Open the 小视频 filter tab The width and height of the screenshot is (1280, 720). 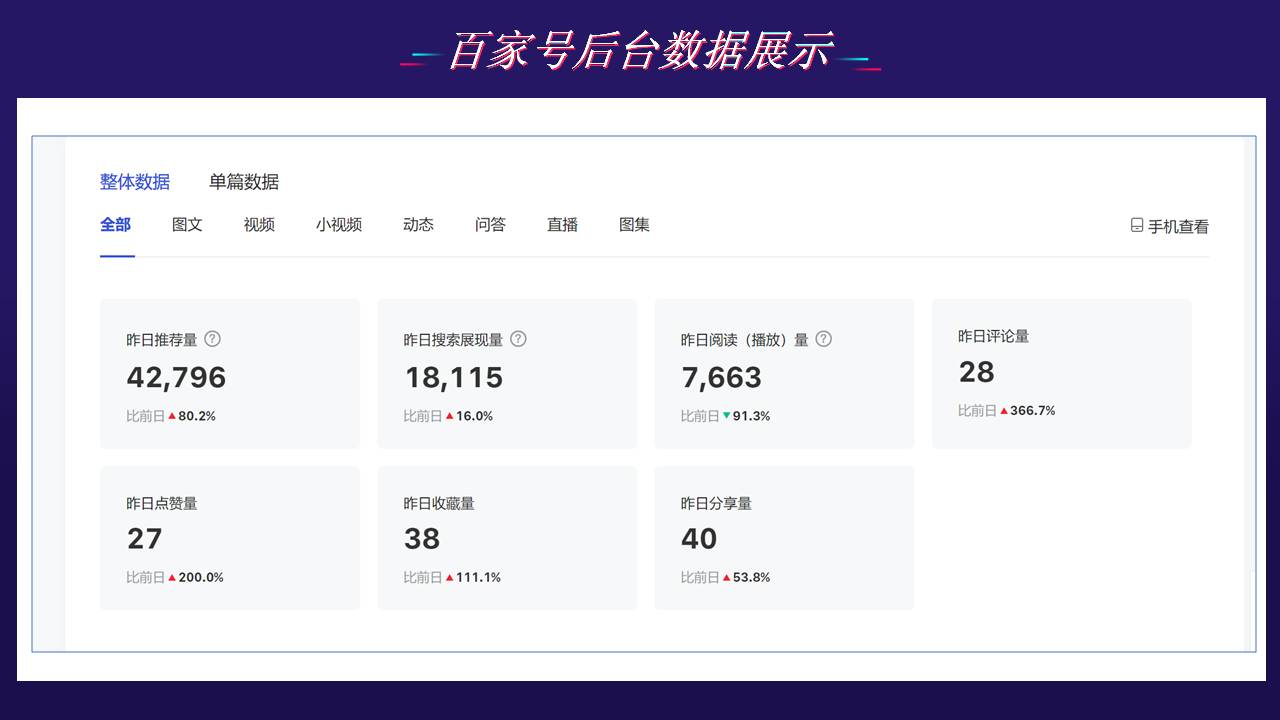(339, 225)
